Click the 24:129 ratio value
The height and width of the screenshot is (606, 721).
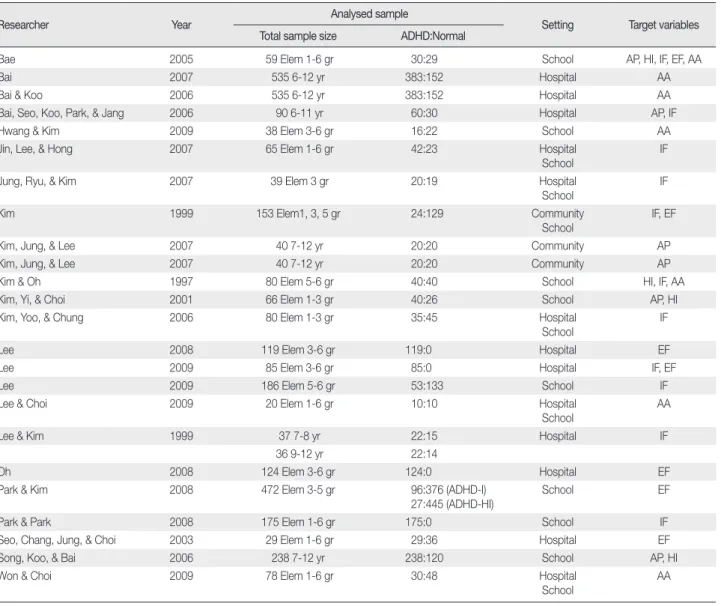pos(427,213)
